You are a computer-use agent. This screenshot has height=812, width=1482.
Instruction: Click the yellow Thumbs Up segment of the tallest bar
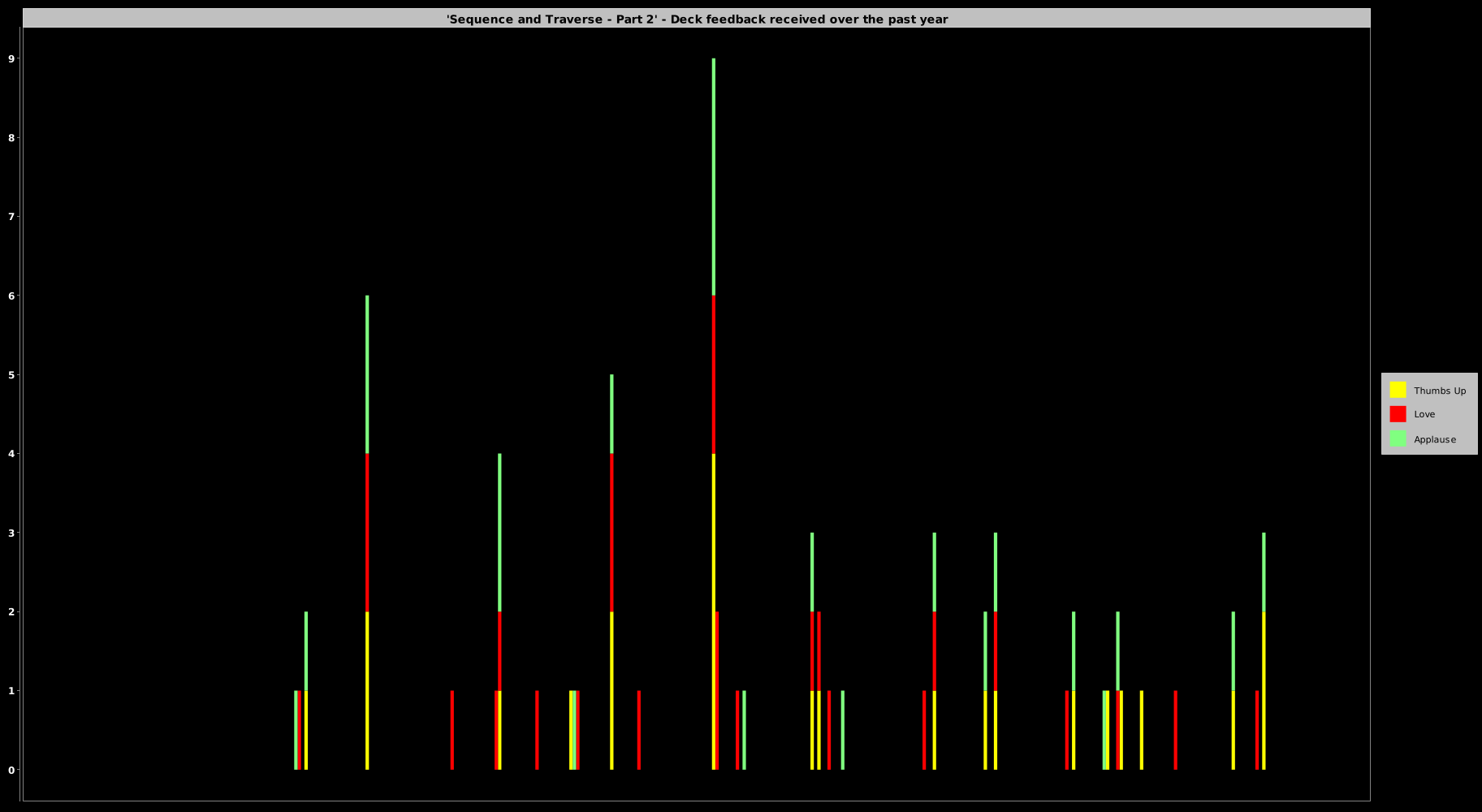pos(714,611)
